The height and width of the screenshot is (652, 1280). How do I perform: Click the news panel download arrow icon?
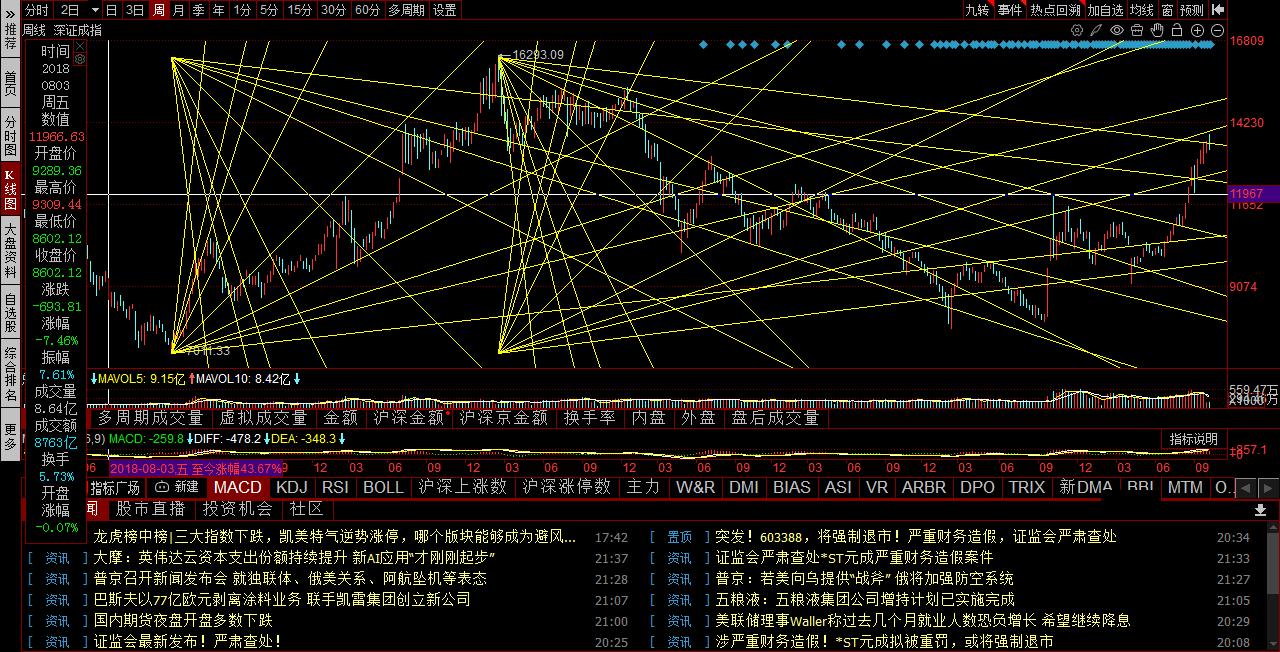point(1260,509)
